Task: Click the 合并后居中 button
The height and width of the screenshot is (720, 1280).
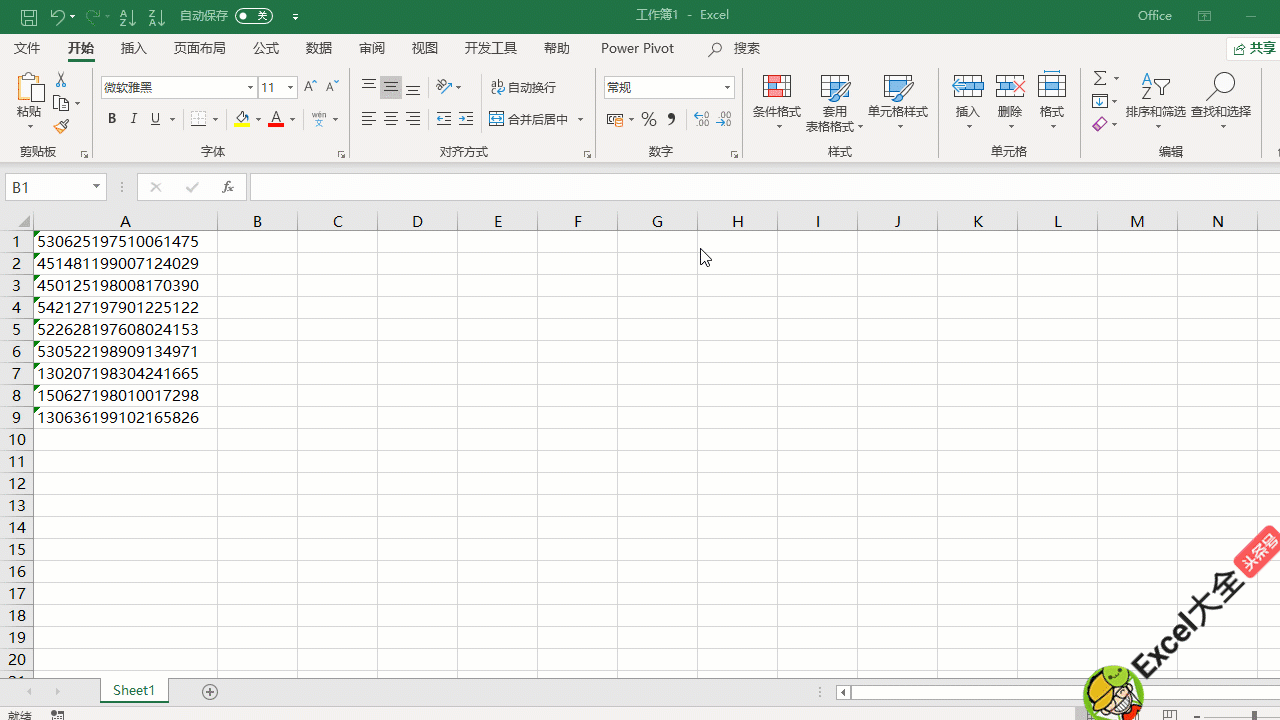Action: coord(529,120)
